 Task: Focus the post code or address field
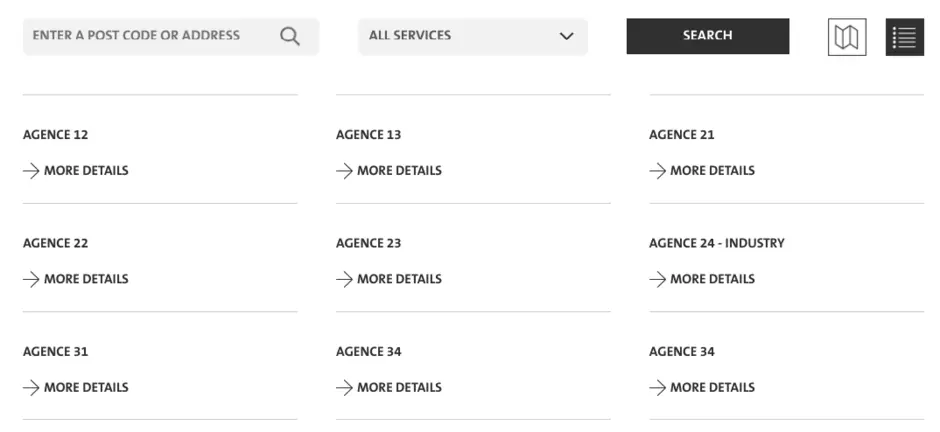click(x=150, y=36)
